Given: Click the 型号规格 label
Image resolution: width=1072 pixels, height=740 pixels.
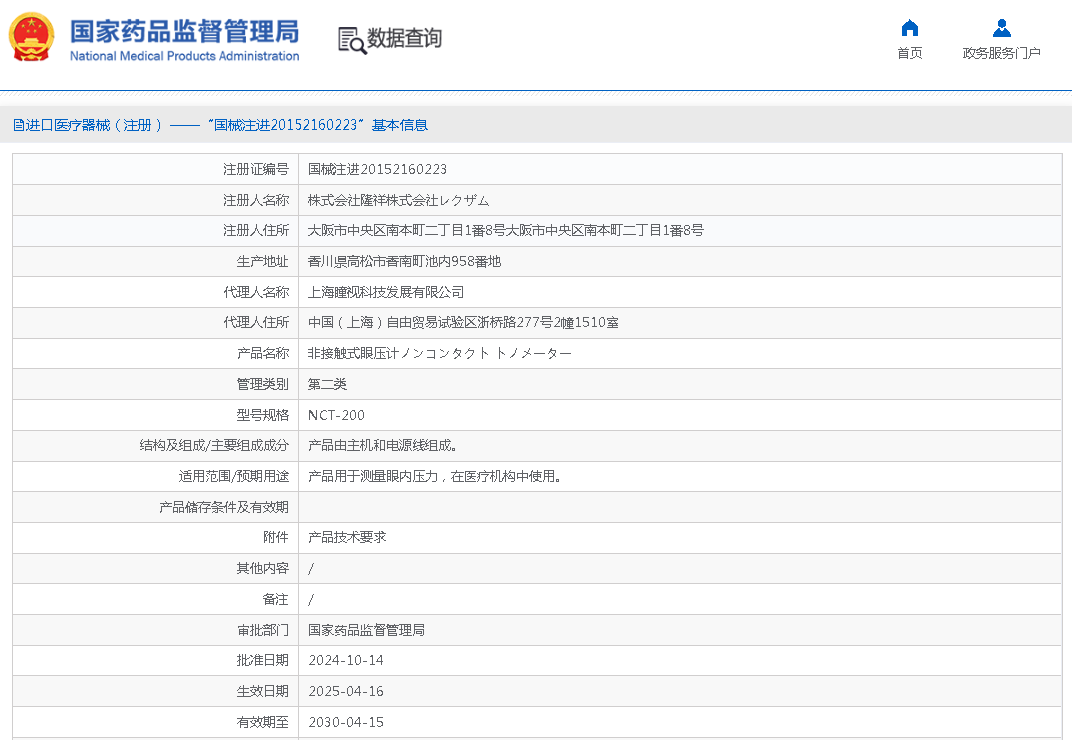Looking at the screenshot, I should pos(263,415).
